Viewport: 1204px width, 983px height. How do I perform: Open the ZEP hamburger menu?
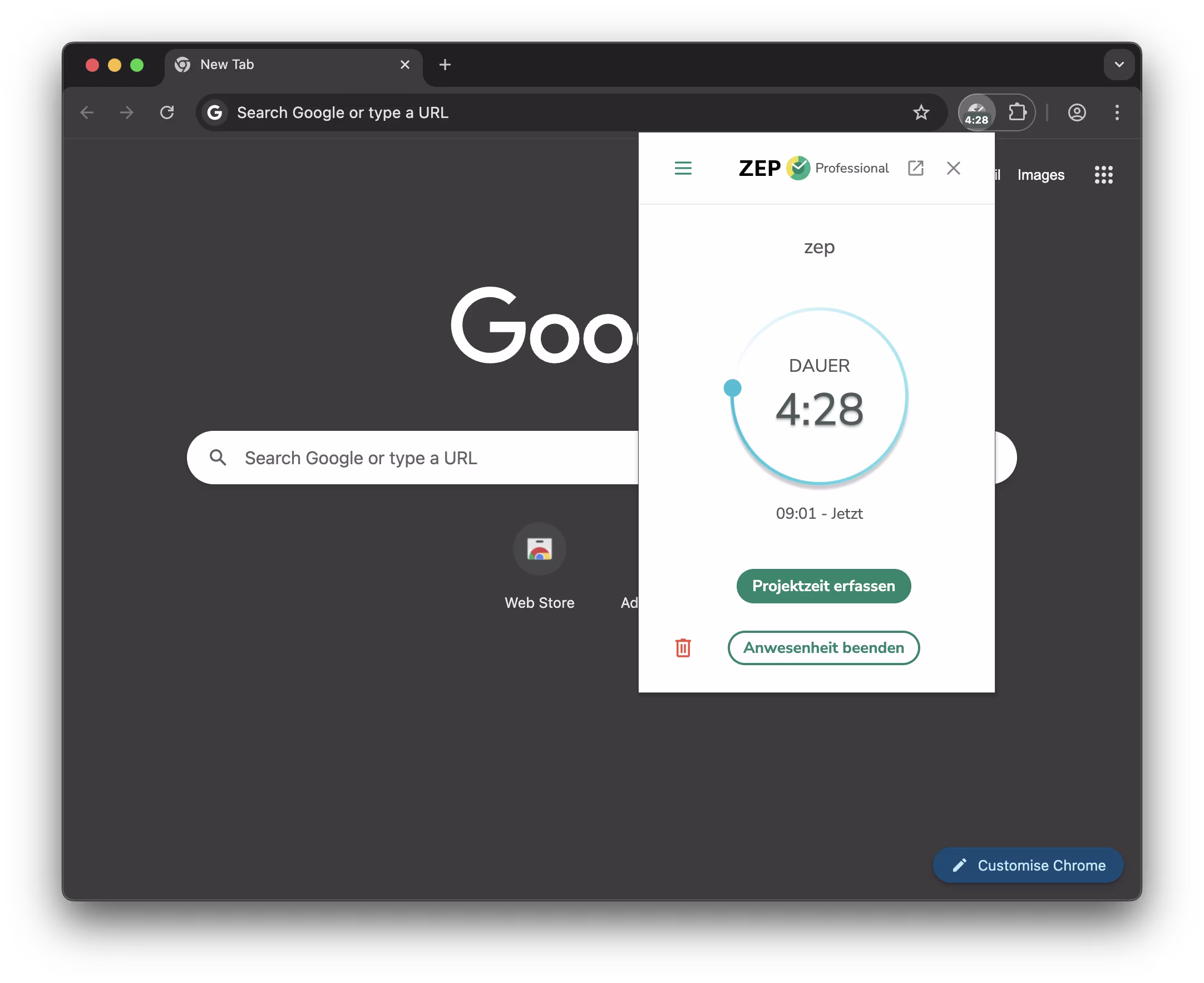(x=683, y=168)
